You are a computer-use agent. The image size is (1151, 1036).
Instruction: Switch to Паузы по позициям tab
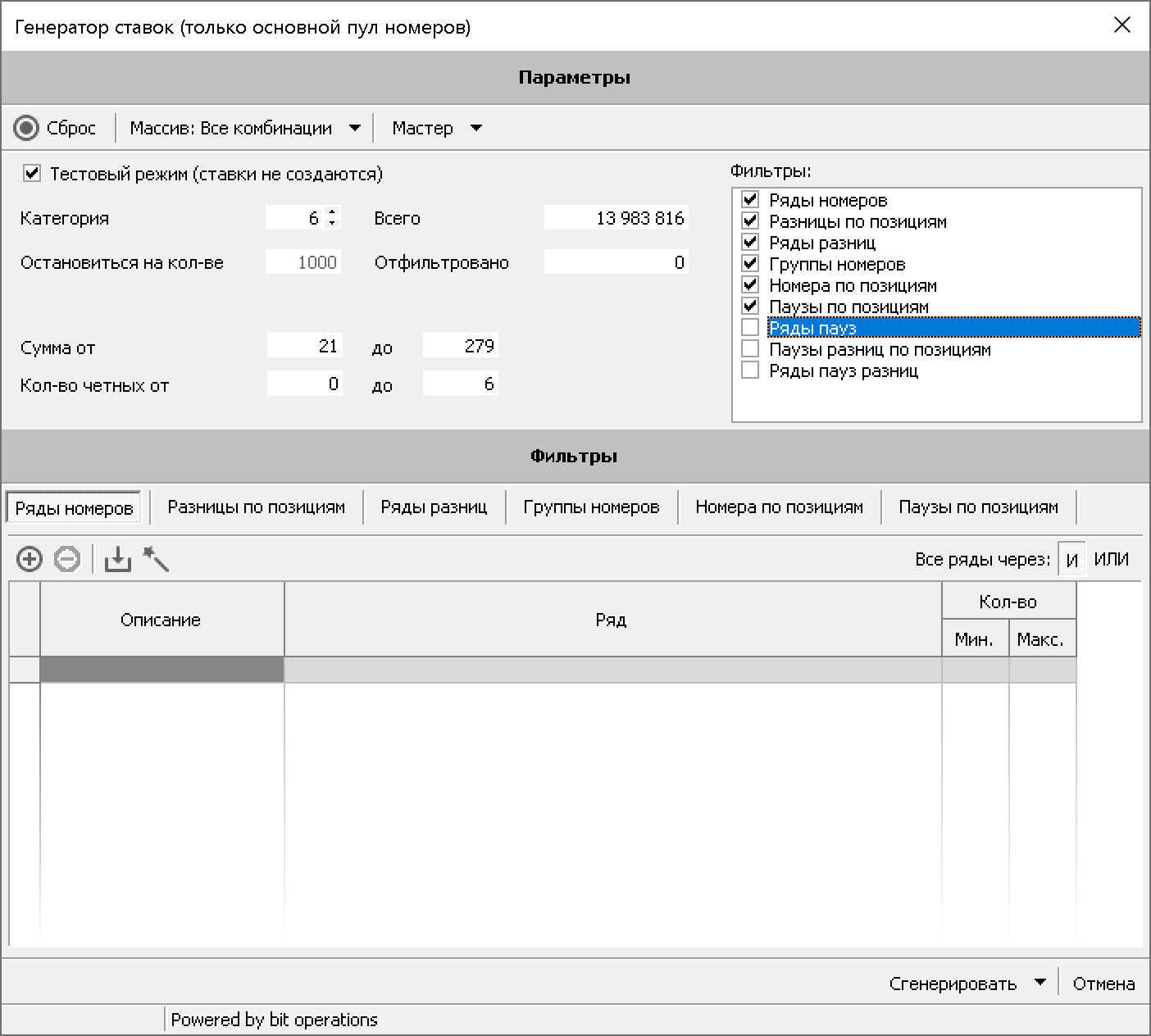978,507
